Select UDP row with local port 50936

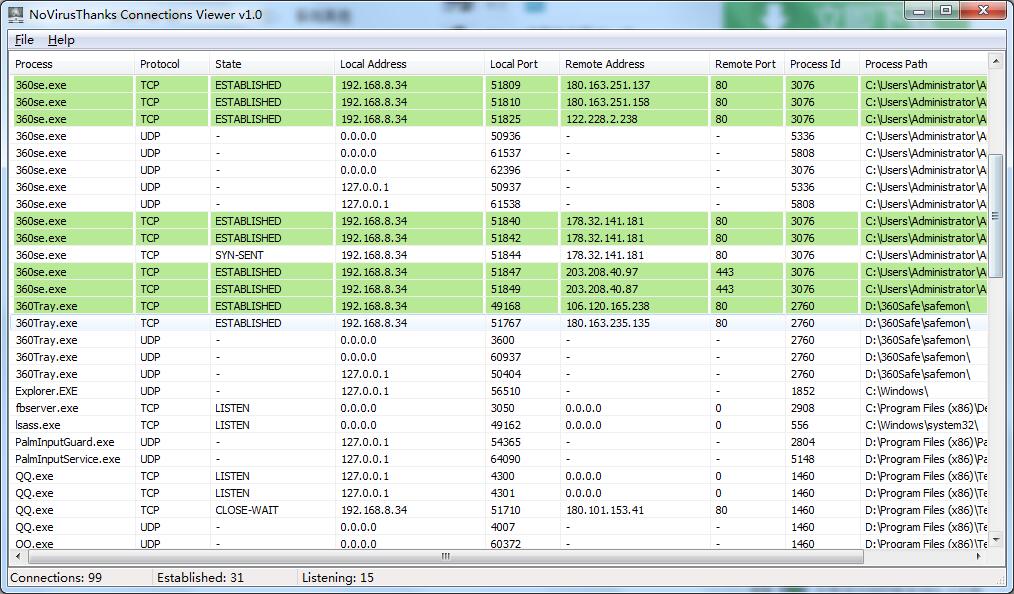pyautogui.click(x=499, y=136)
